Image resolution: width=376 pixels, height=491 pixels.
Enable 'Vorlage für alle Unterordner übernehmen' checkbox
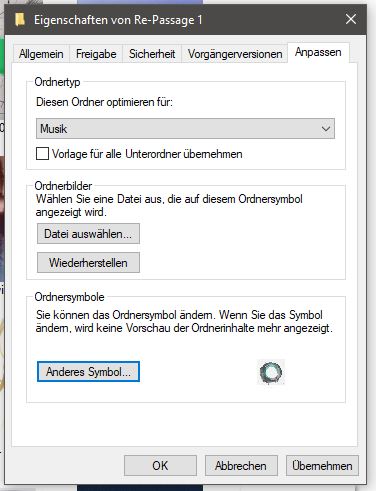pyautogui.click(x=42, y=154)
